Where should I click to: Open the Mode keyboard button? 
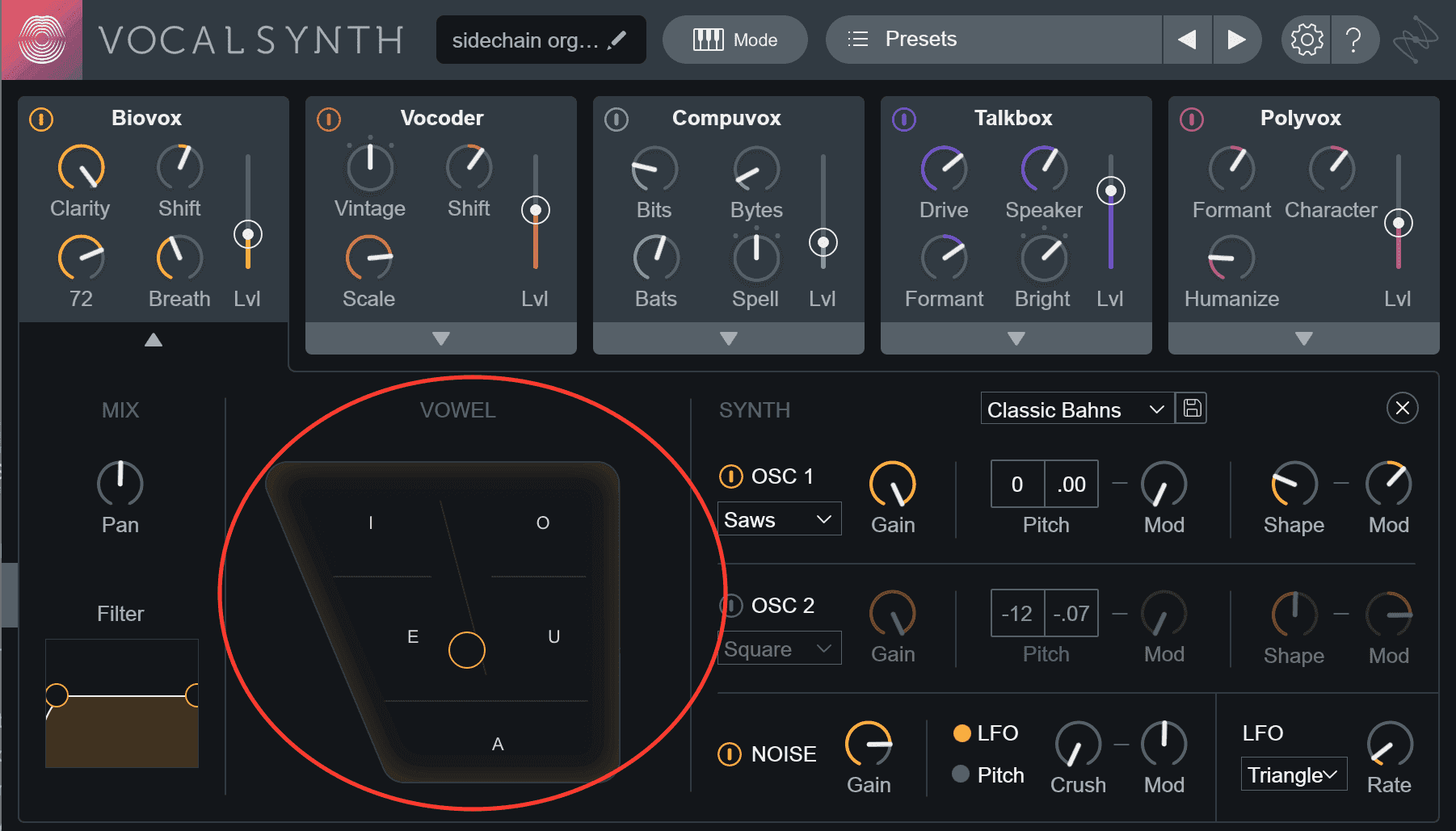click(734, 40)
